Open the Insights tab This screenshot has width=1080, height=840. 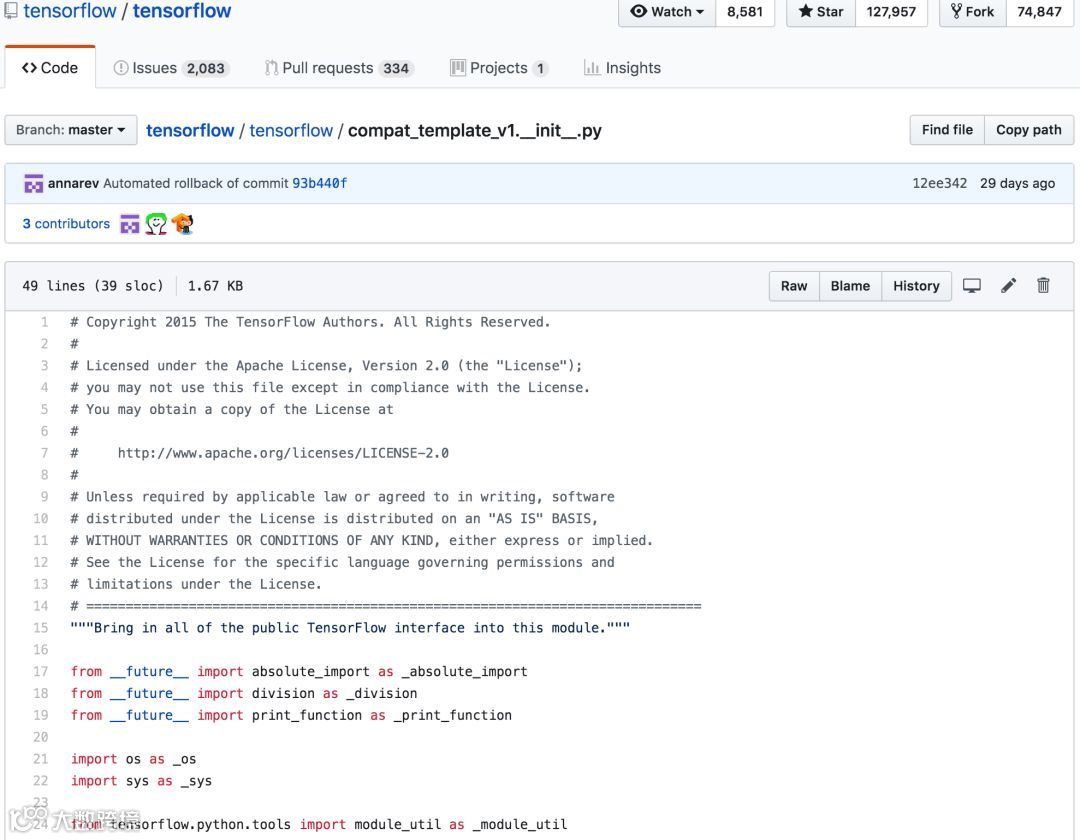(623, 68)
